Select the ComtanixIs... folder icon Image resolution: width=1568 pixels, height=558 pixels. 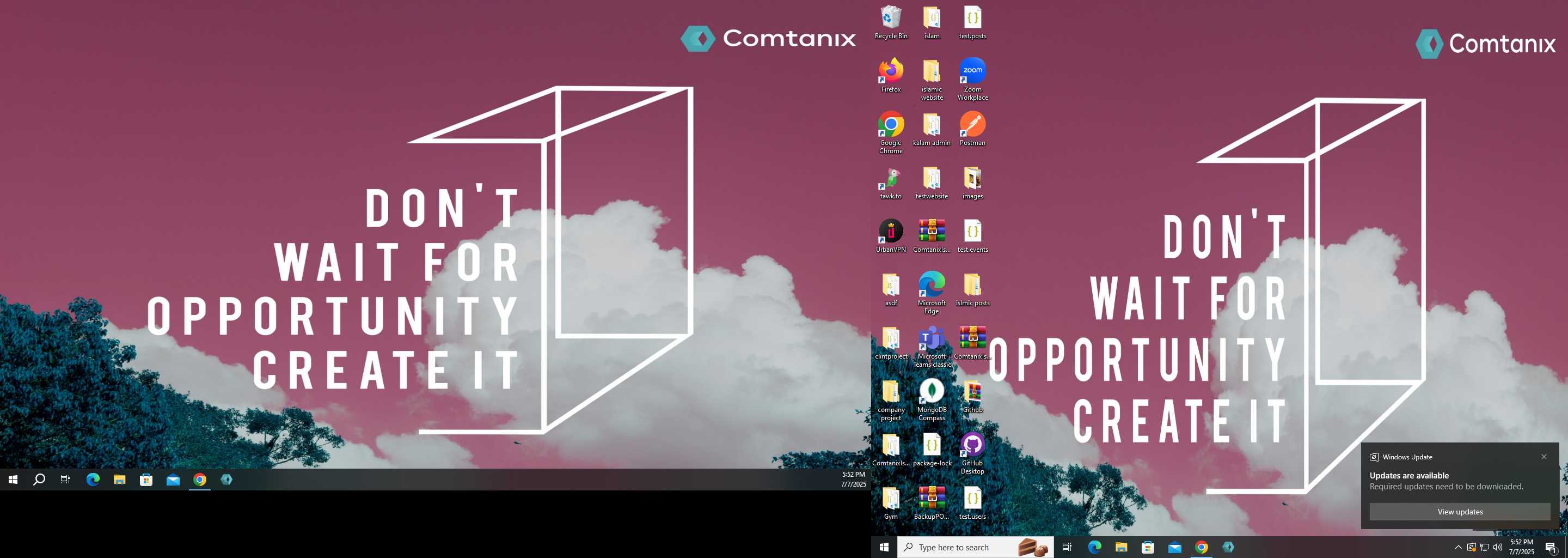click(891, 450)
